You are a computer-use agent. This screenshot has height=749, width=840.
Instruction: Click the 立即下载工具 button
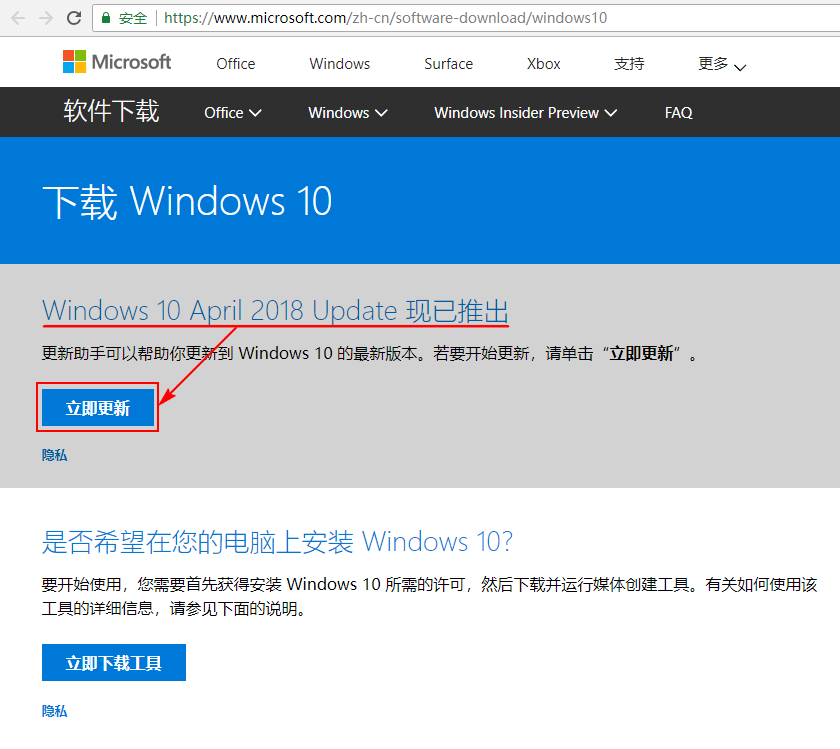pos(113,663)
